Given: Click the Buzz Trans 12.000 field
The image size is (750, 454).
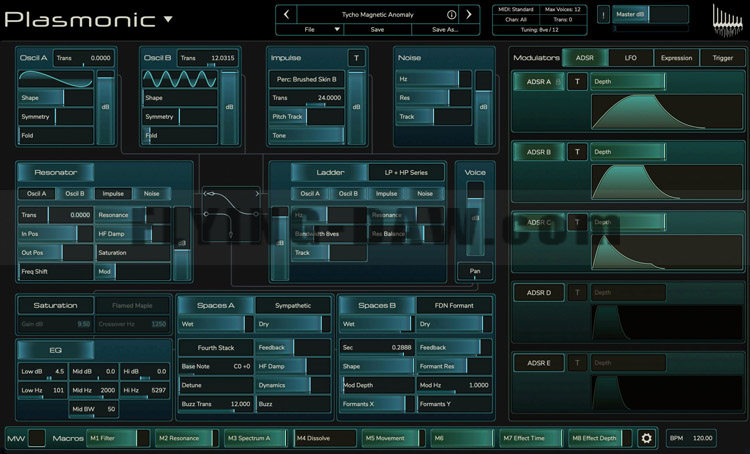Looking at the screenshot, I should click(x=216, y=404).
